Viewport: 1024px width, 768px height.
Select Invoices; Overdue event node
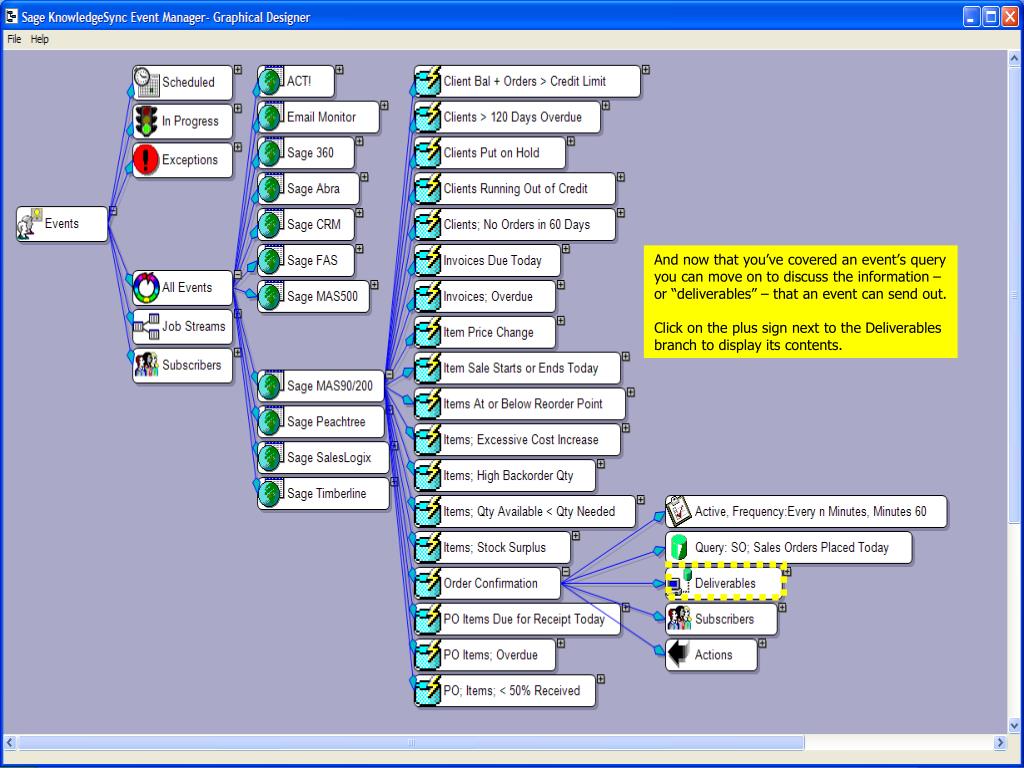coord(485,296)
